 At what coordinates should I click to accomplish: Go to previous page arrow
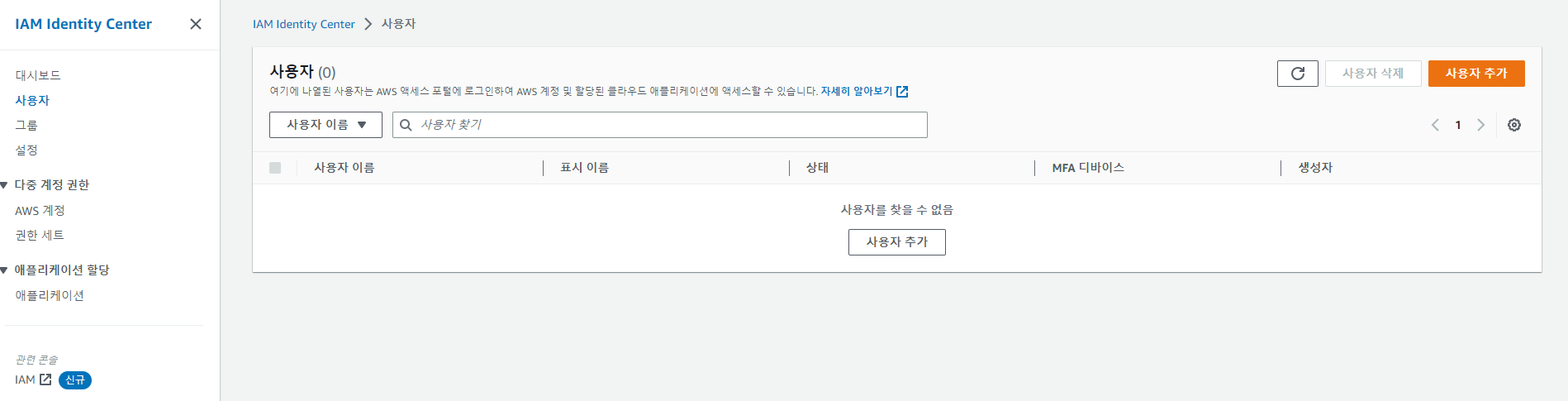coord(1435,125)
